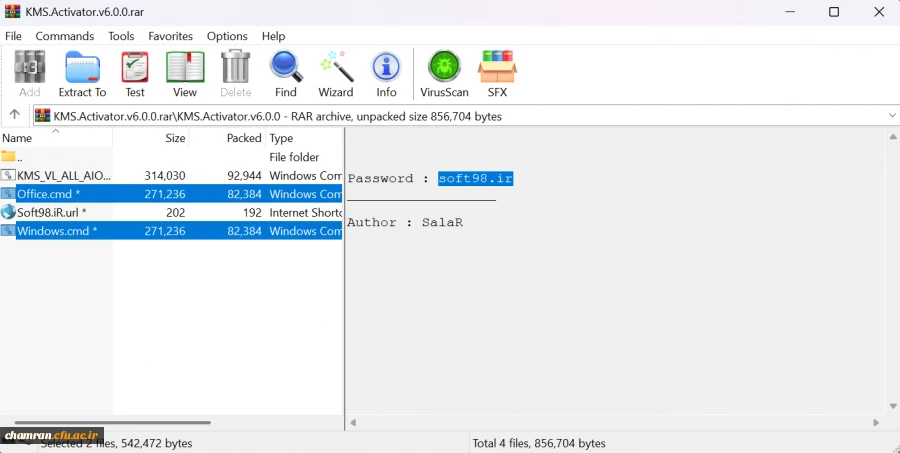The image size is (900, 453).
Task: Select the Windows.cmd file row
Action: 171,230
